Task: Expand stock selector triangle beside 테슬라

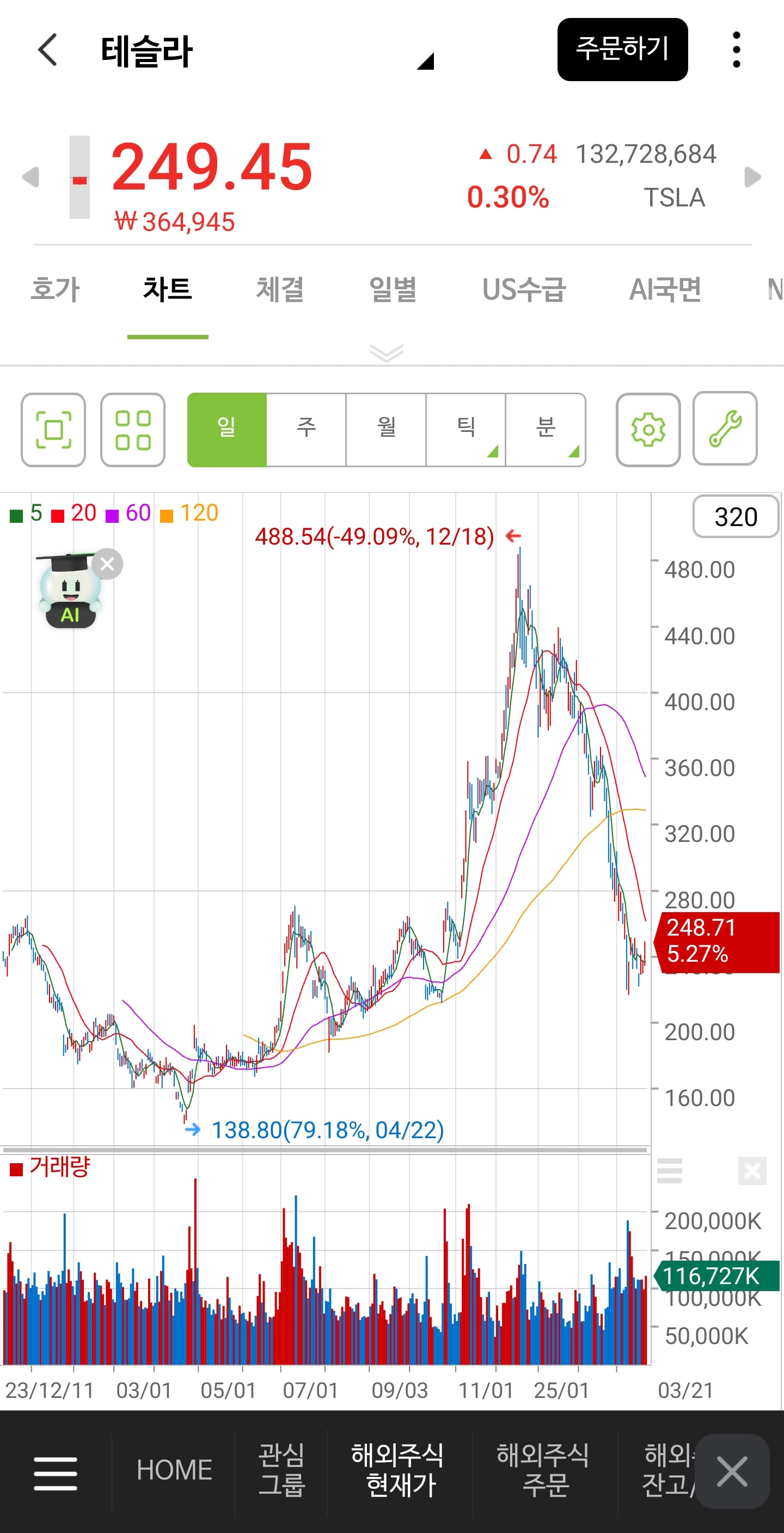Action: click(x=425, y=60)
